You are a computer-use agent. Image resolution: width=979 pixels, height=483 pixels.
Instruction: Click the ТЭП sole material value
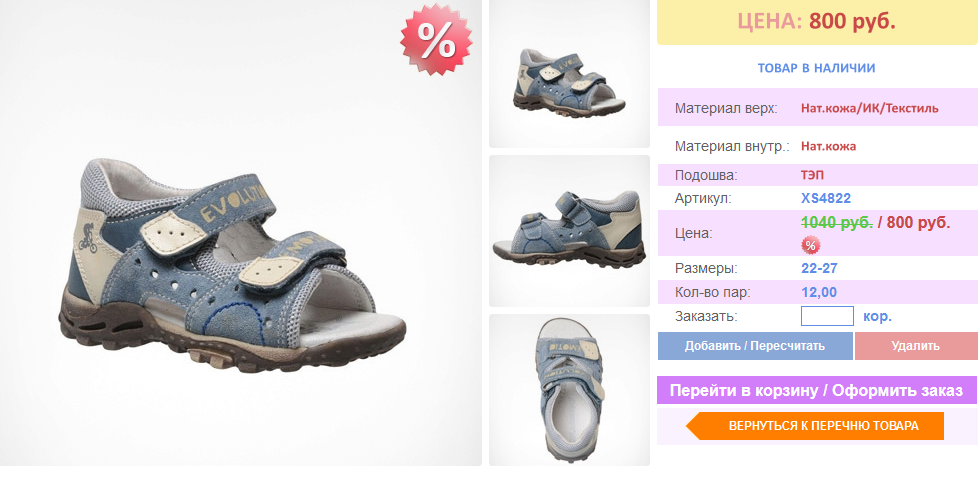(812, 175)
